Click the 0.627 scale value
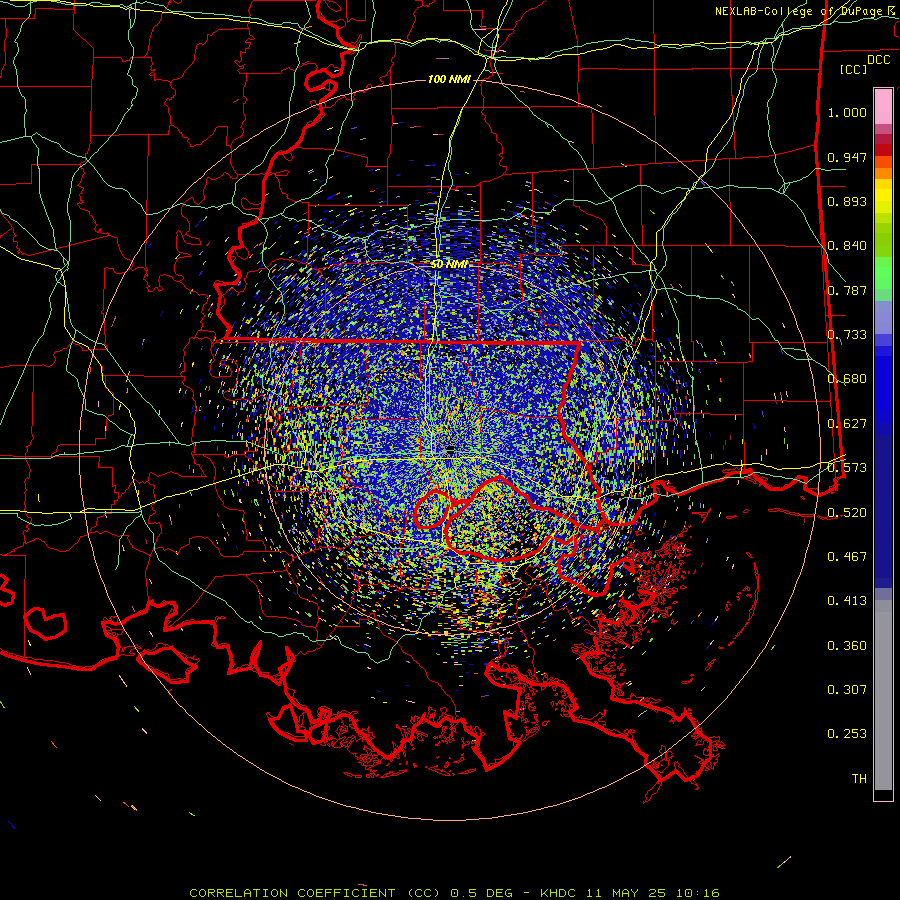Screen dimensions: 900x900 pos(847,424)
